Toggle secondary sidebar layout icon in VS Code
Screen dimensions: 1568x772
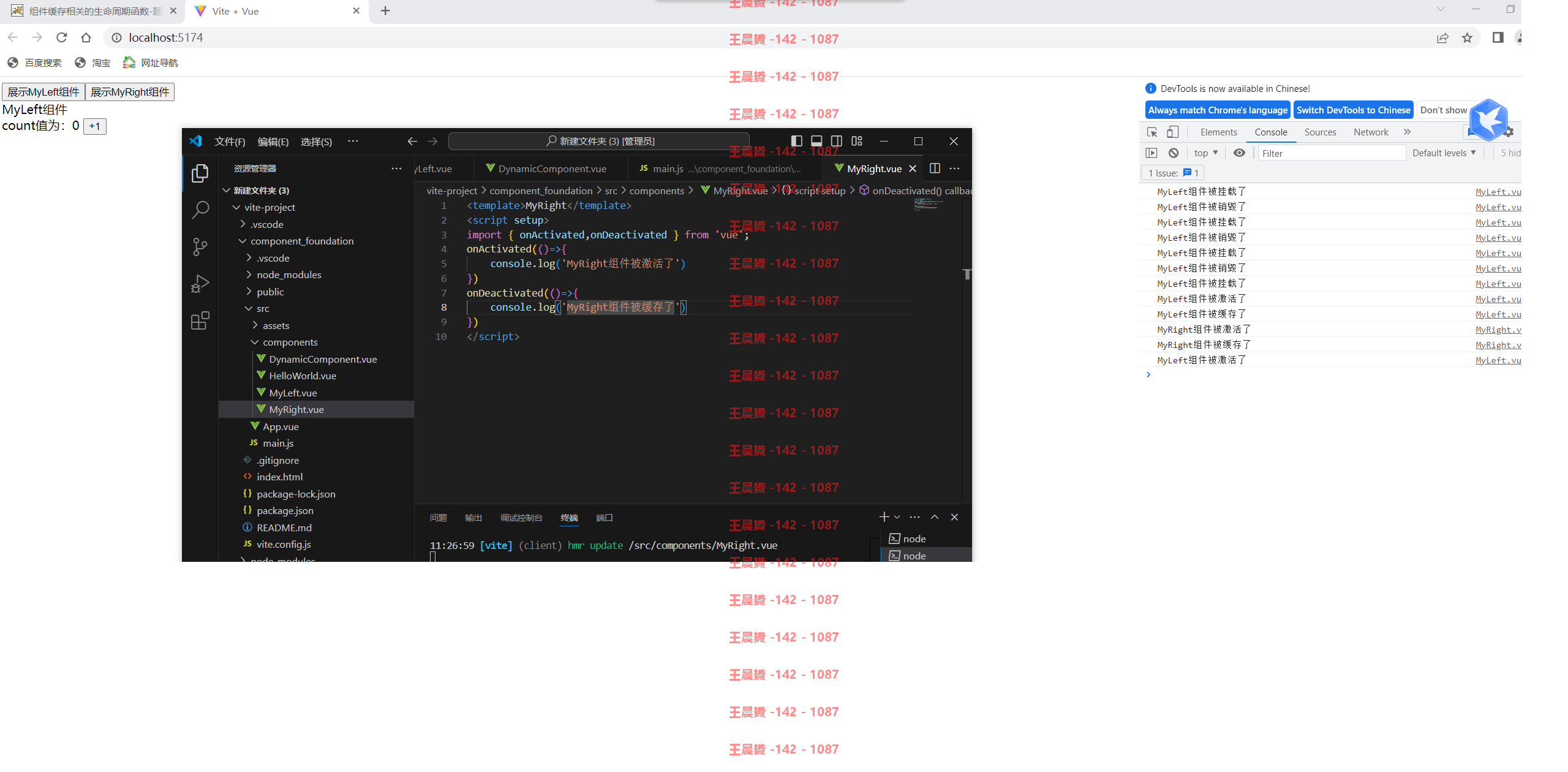click(x=837, y=141)
